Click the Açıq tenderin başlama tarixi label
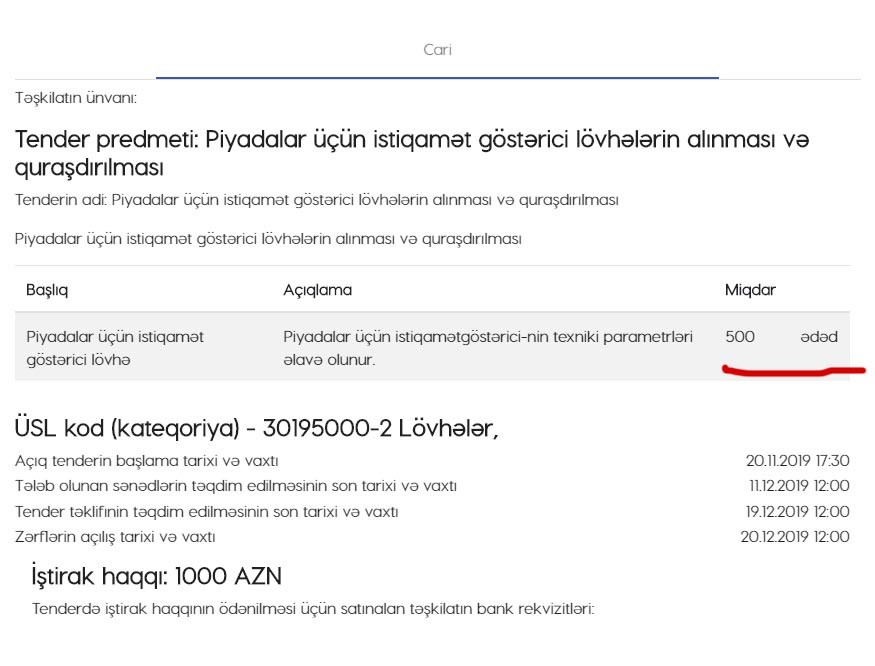875x666 pixels. 147,461
